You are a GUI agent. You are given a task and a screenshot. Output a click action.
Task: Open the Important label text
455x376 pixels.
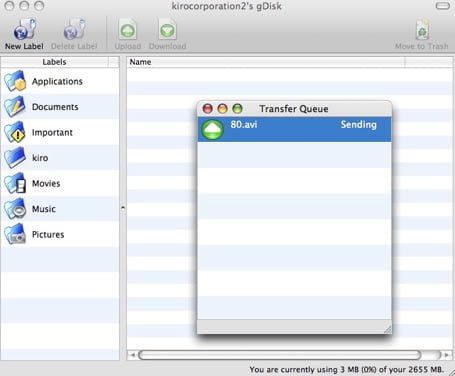(x=52, y=133)
